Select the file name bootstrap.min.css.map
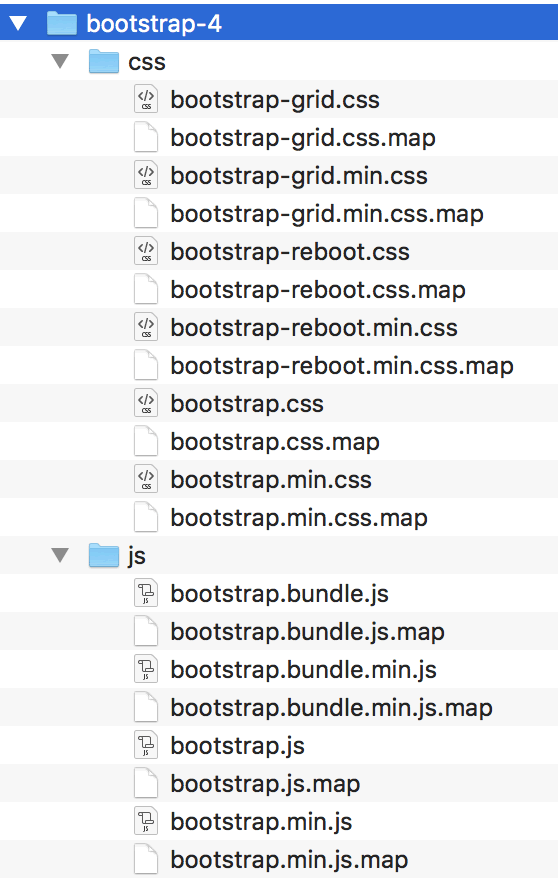The image size is (558, 884). (x=299, y=518)
